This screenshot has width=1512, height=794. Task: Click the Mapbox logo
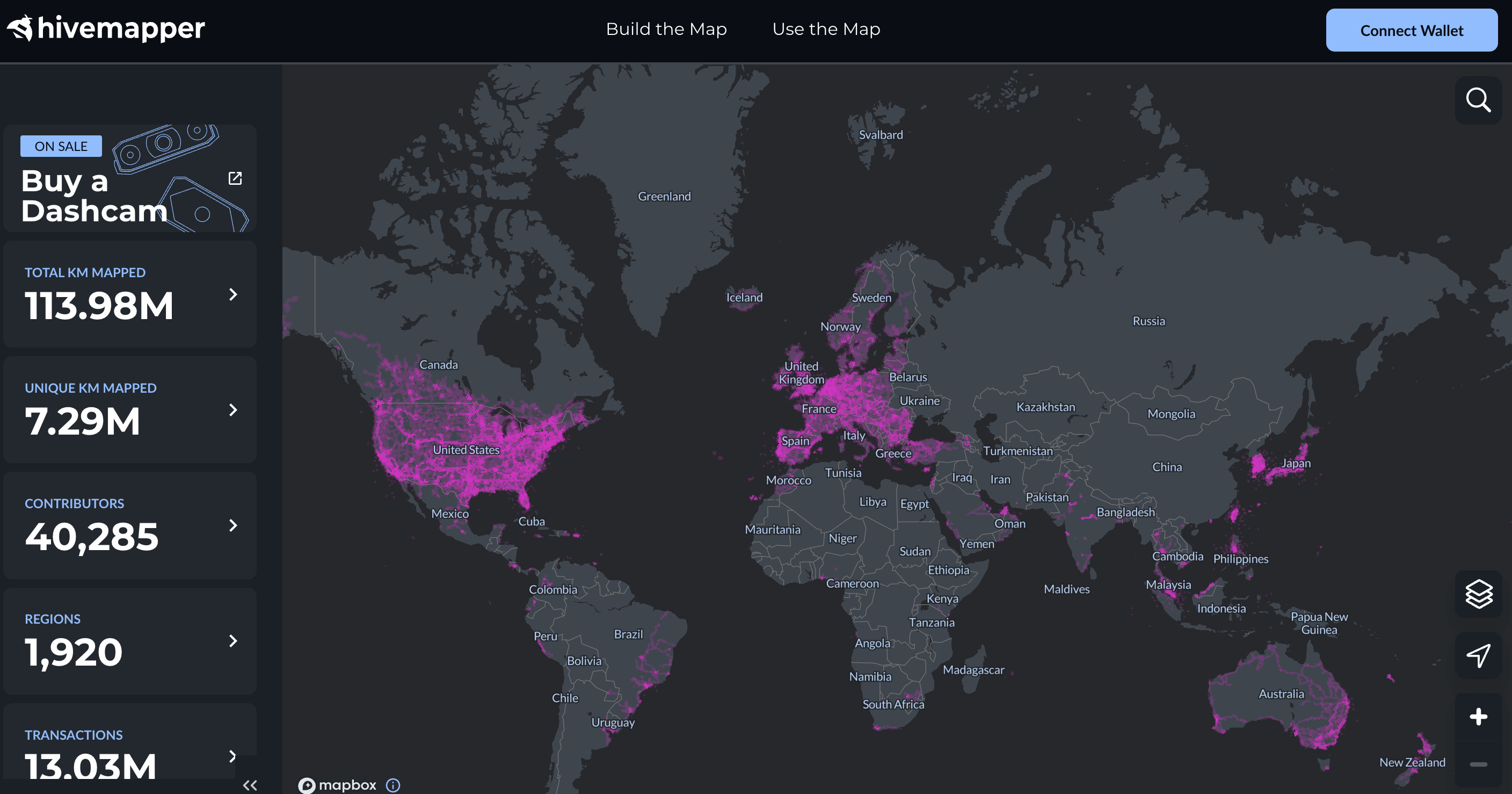coord(338,785)
